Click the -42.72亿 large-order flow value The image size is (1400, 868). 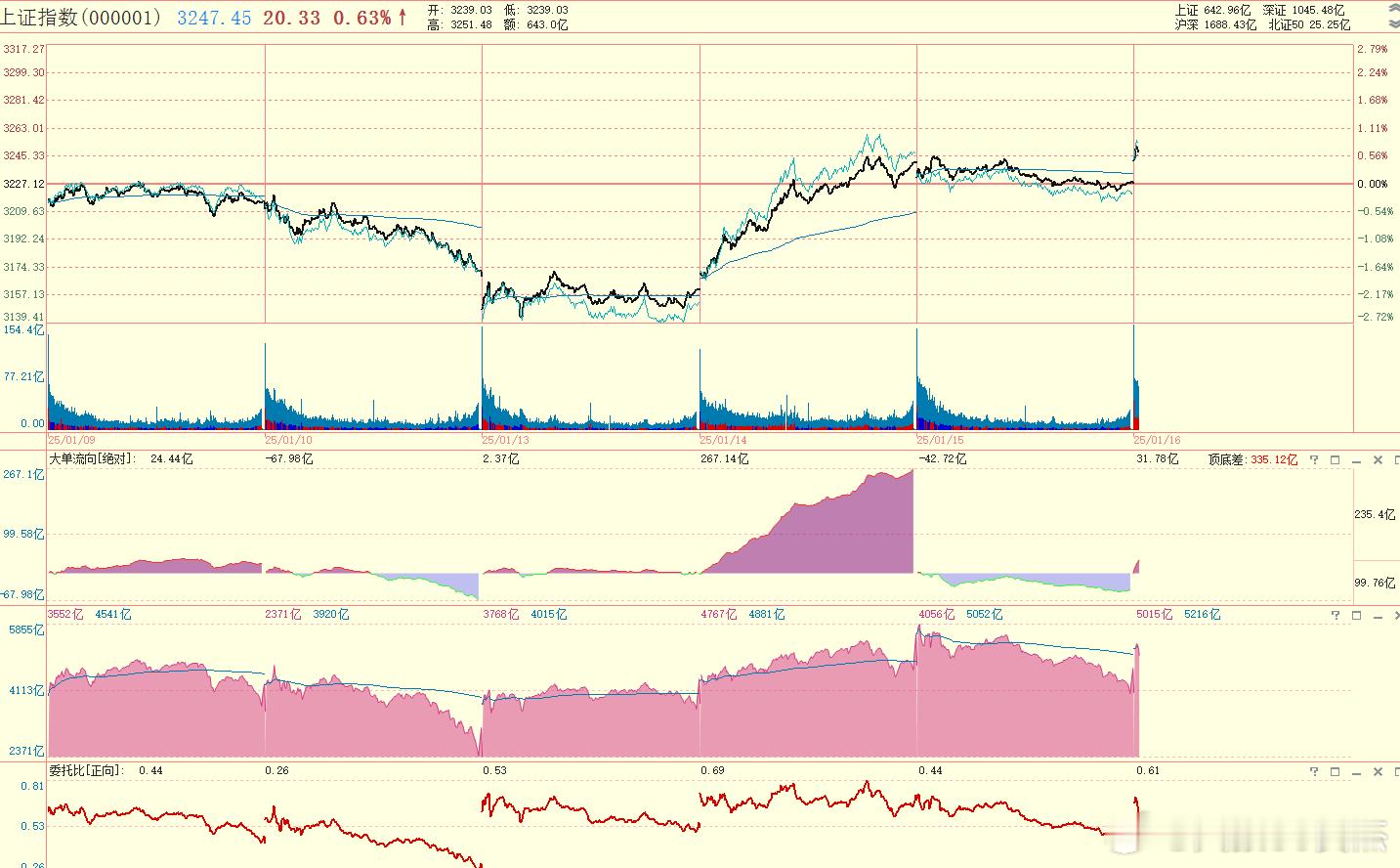pos(943,458)
